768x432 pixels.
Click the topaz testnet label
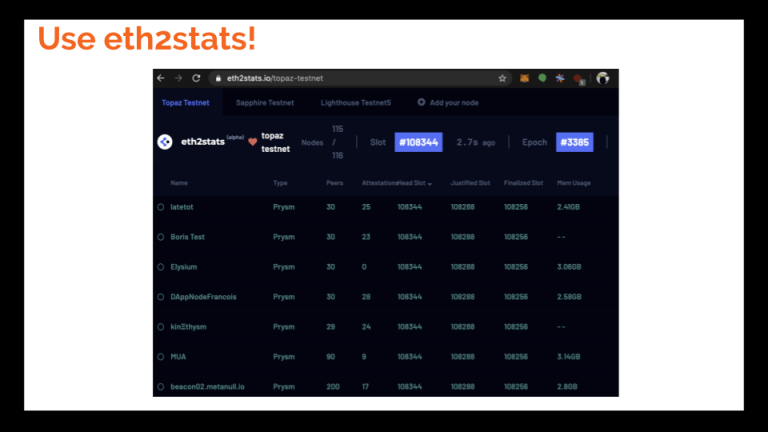click(275, 142)
